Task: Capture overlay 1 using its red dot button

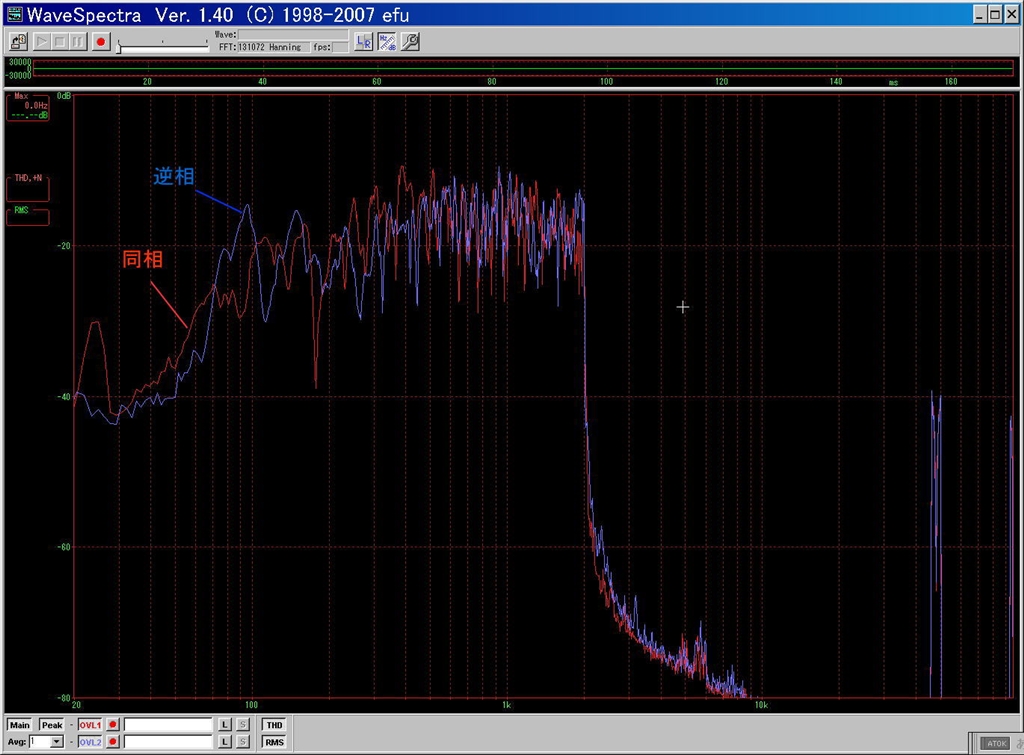Action: tap(113, 724)
